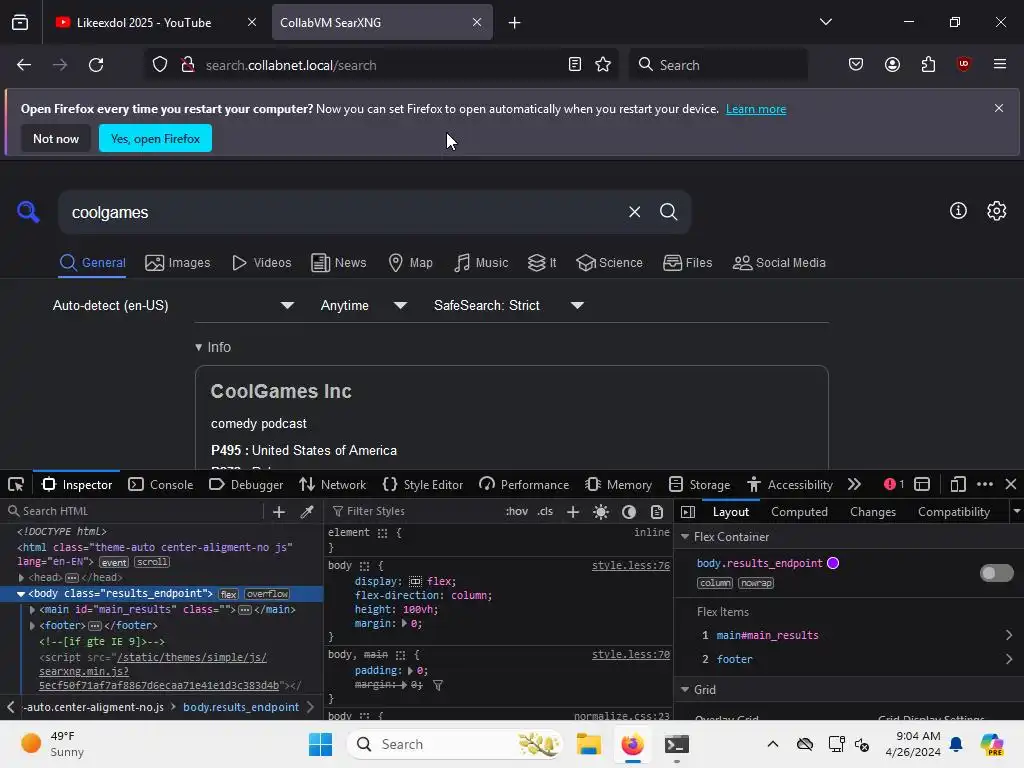Pick color with eyedropper tool
The width and height of the screenshot is (1024, 768).
(306, 512)
